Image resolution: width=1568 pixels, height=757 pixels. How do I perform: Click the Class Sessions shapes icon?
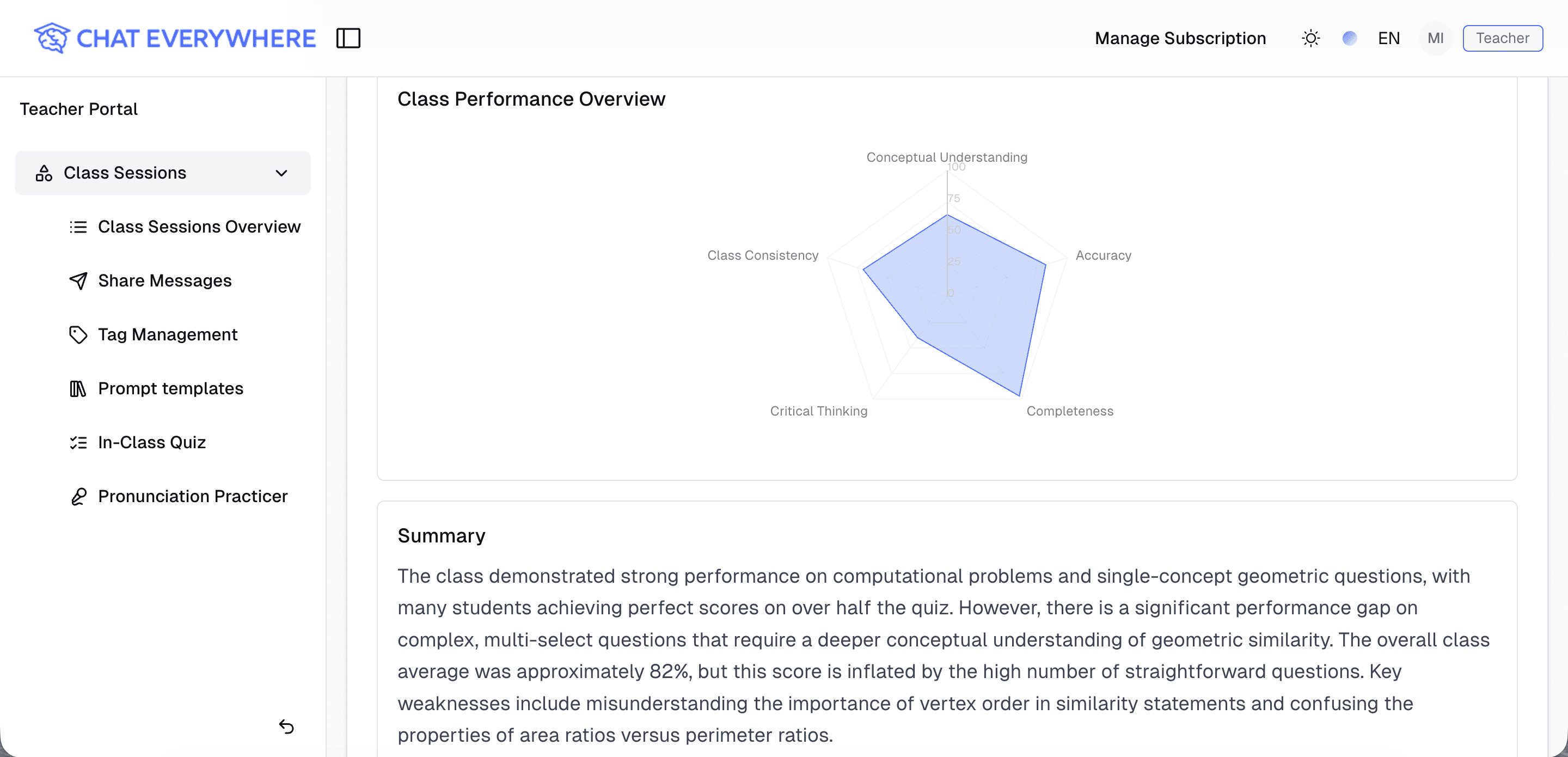point(44,173)
